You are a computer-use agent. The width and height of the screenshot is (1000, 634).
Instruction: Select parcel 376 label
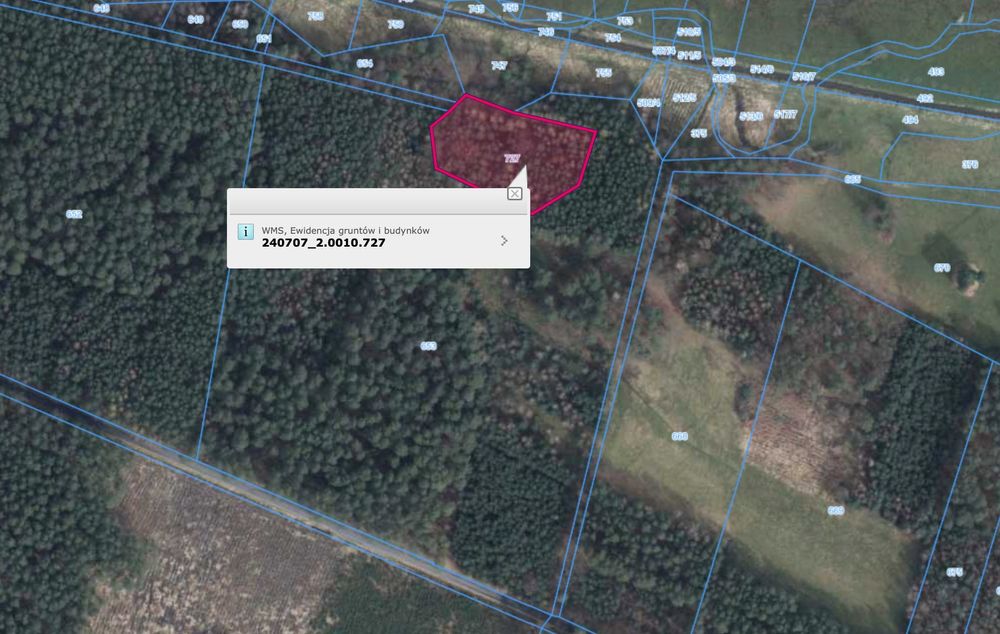pos(970,164)
